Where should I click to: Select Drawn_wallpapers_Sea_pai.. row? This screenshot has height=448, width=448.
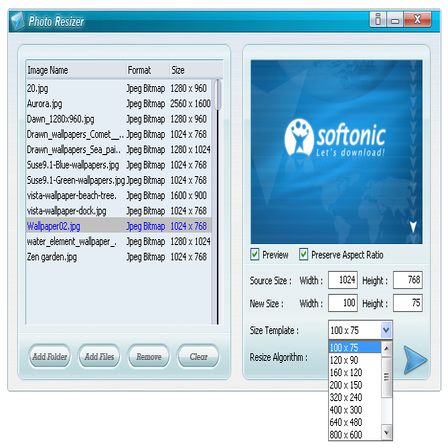(119, 150)
